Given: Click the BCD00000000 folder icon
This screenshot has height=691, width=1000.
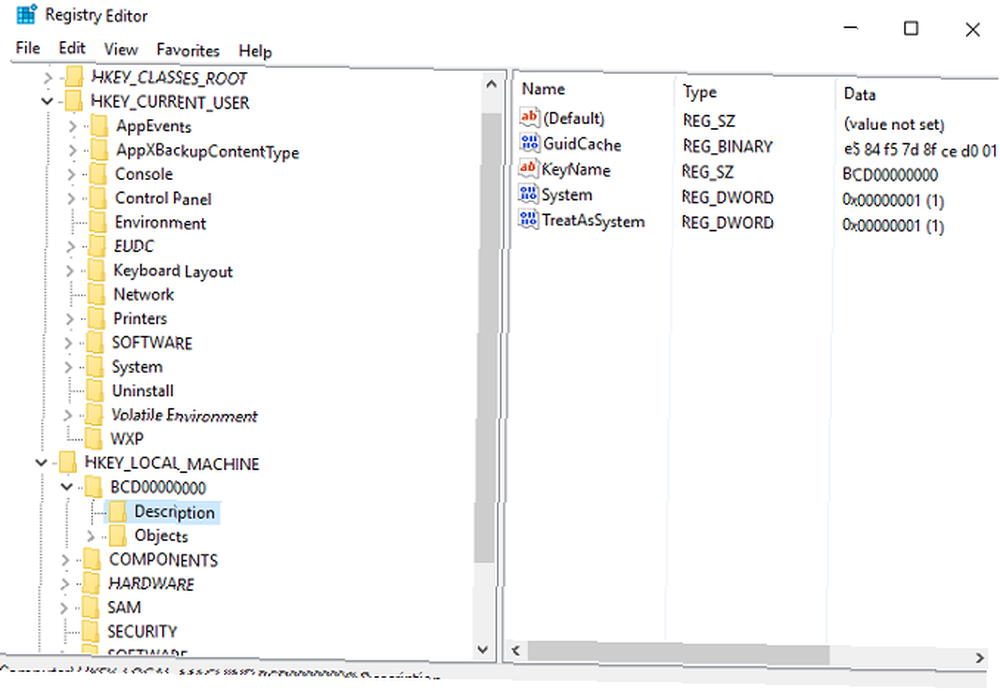Looking at the screenshot, I should click(93, 487).
